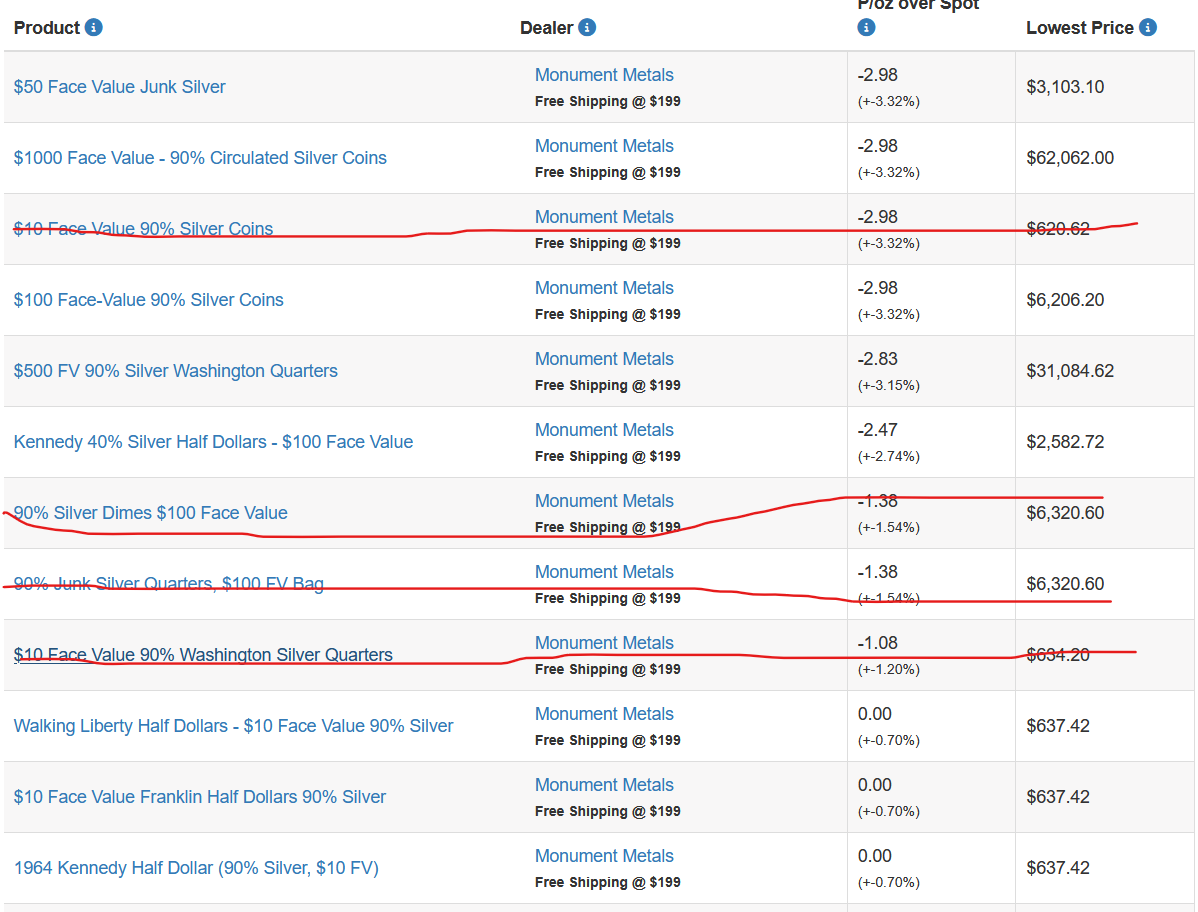The image size is (1198, 912).
Task: Click the -2.47 over spot value
Action: tap(877, 430)
